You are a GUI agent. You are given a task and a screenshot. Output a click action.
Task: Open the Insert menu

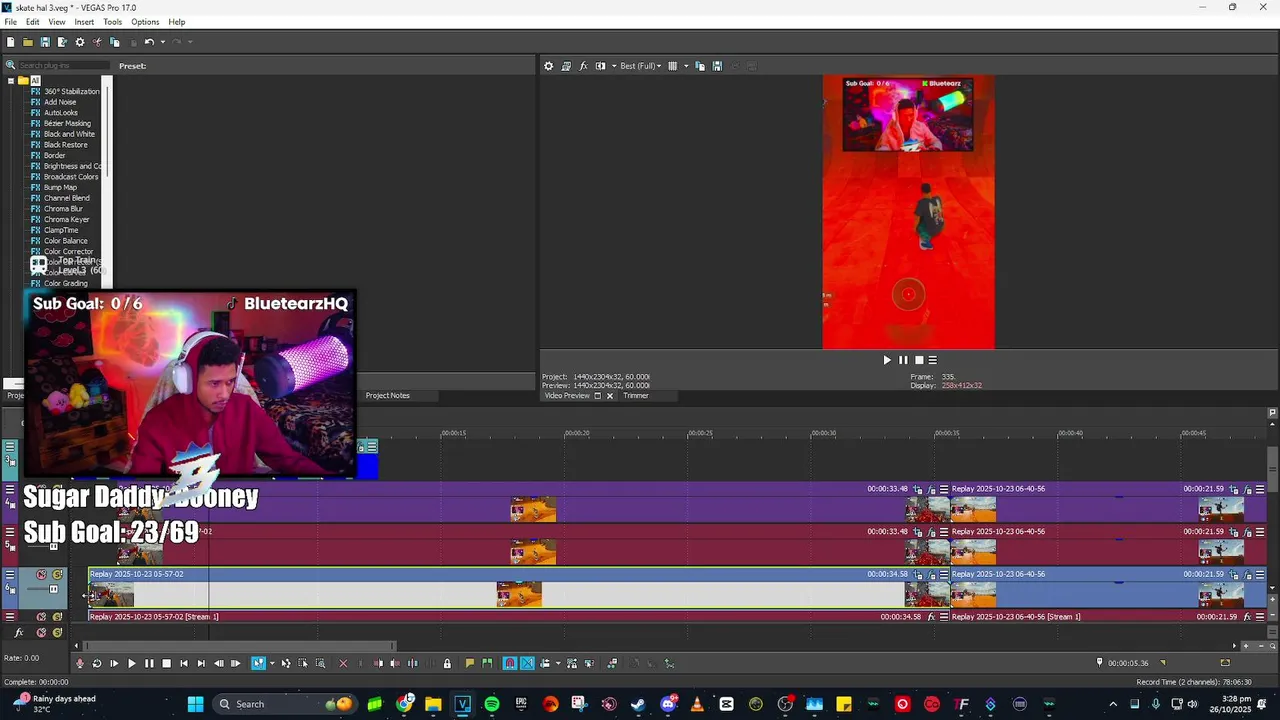coord(84,22)
